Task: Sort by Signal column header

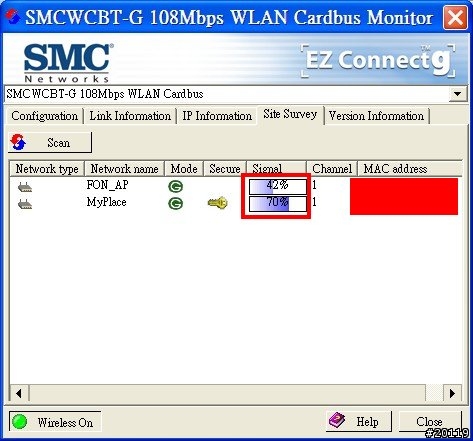Action: (276, 168)
